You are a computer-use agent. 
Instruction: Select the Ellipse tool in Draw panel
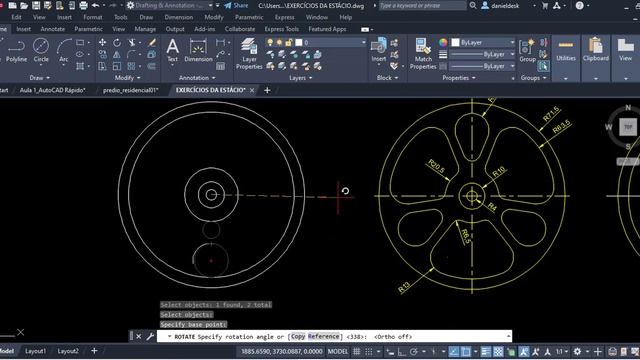[x=80, y=54]
